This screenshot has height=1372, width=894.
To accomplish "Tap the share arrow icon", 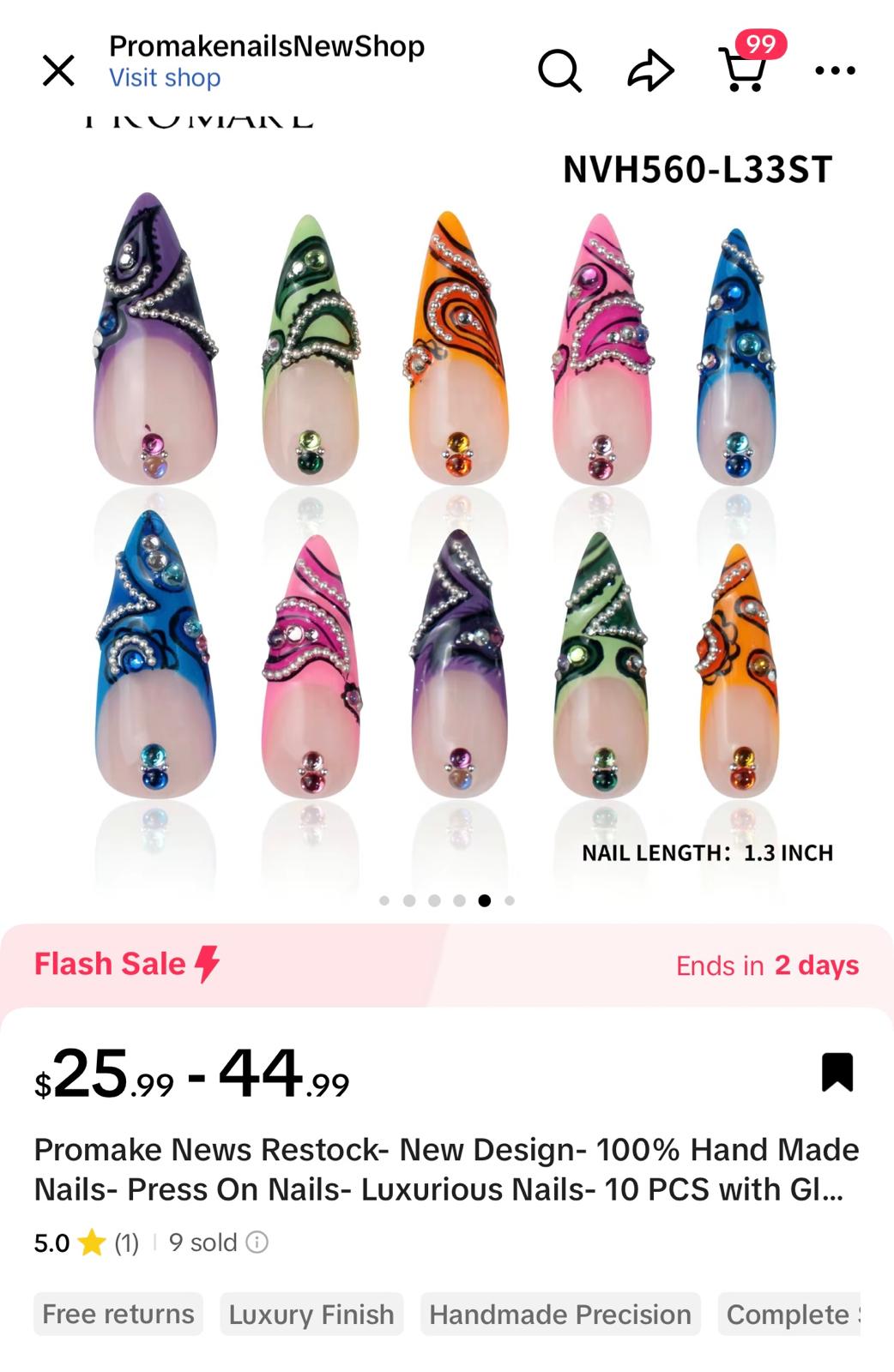I will [650, 70].
